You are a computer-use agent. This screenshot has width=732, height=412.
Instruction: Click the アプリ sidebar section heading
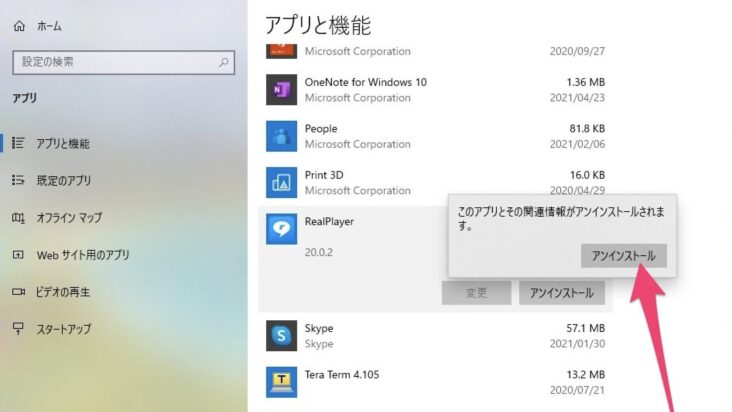(24, 98)
